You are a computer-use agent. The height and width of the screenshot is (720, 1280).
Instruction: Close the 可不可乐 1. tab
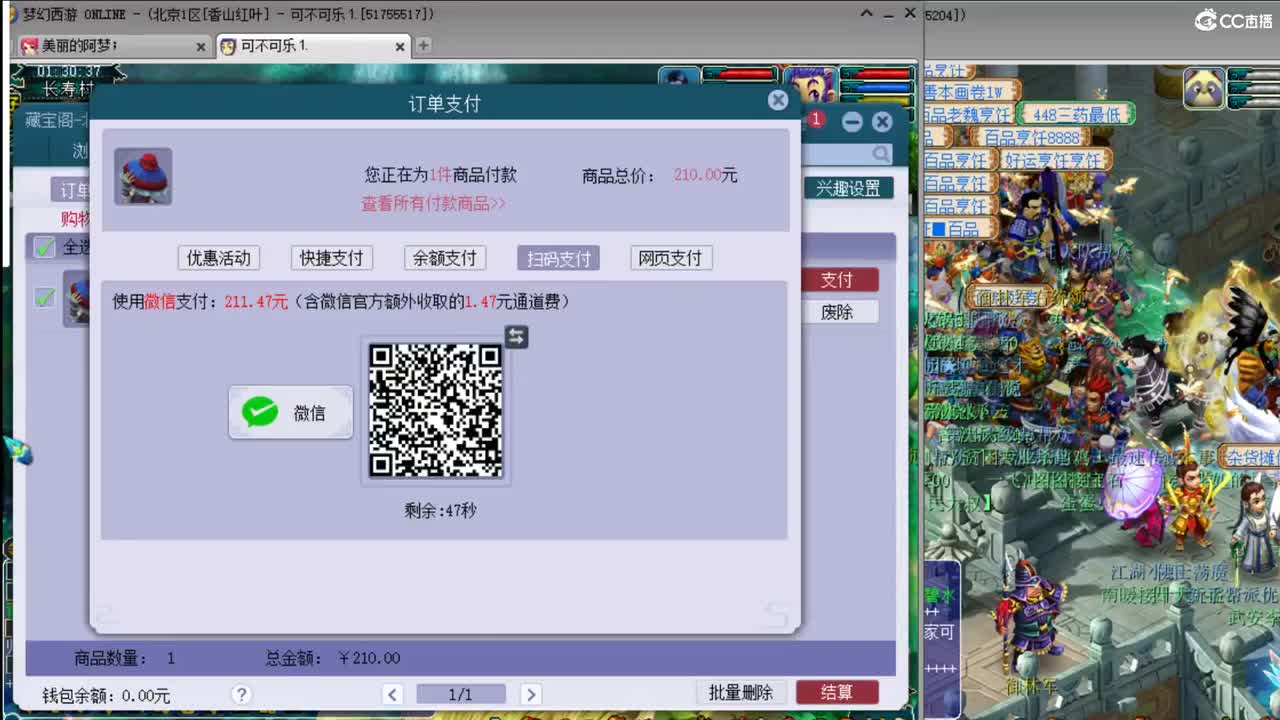click(x=400, y=47)
